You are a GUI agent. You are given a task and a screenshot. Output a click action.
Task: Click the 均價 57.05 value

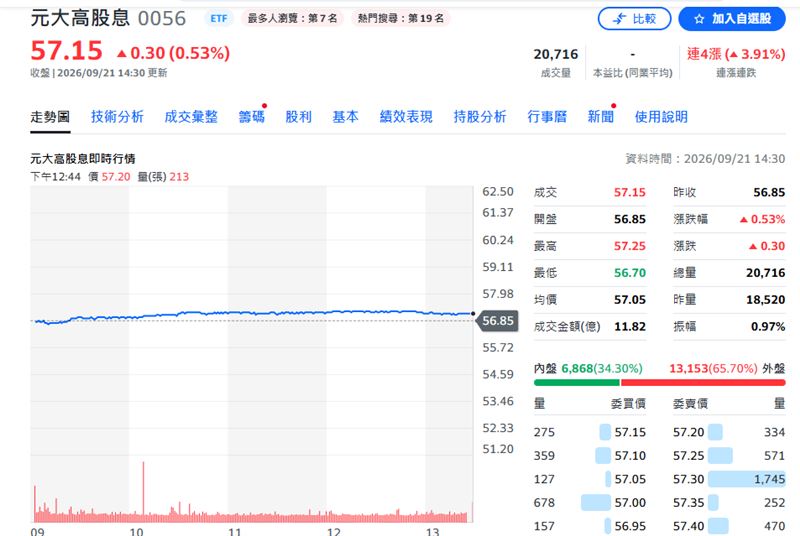pyautogui.click(x=630, y=299)
